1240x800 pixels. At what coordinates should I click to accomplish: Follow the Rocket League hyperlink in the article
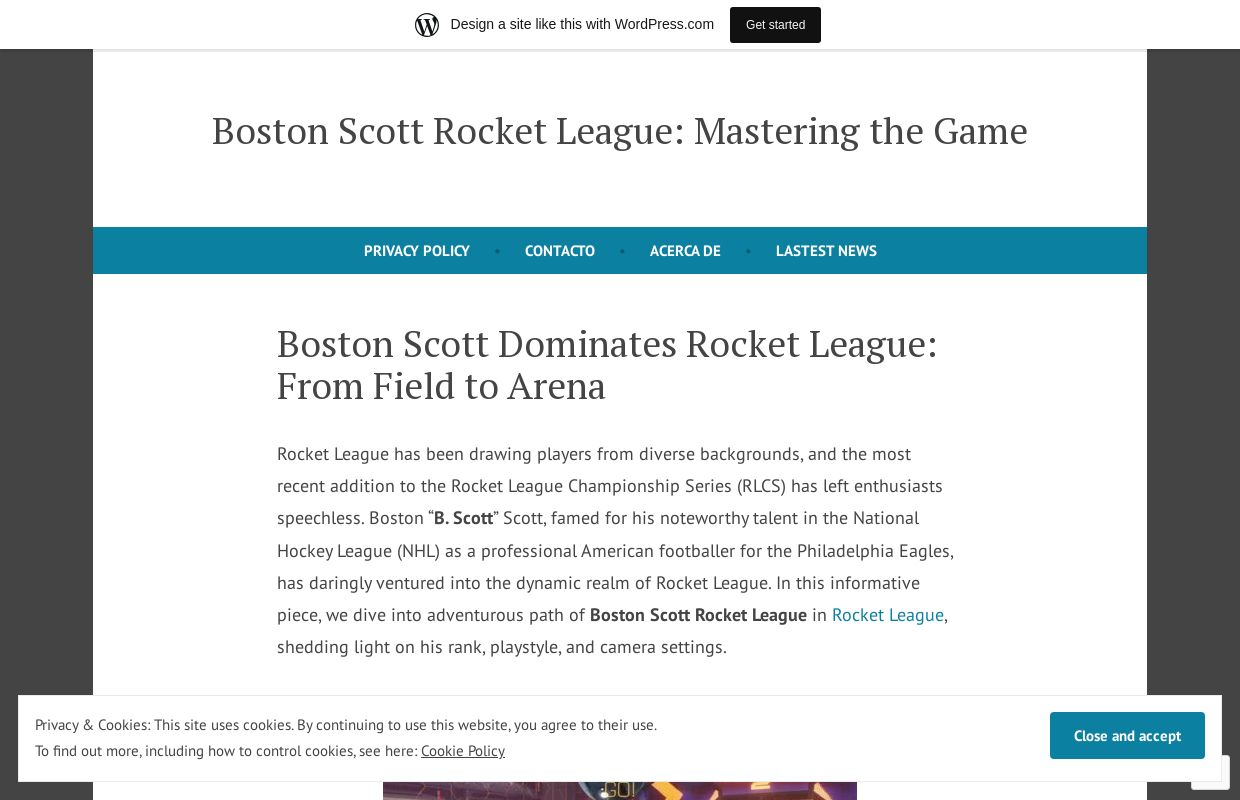887,615
